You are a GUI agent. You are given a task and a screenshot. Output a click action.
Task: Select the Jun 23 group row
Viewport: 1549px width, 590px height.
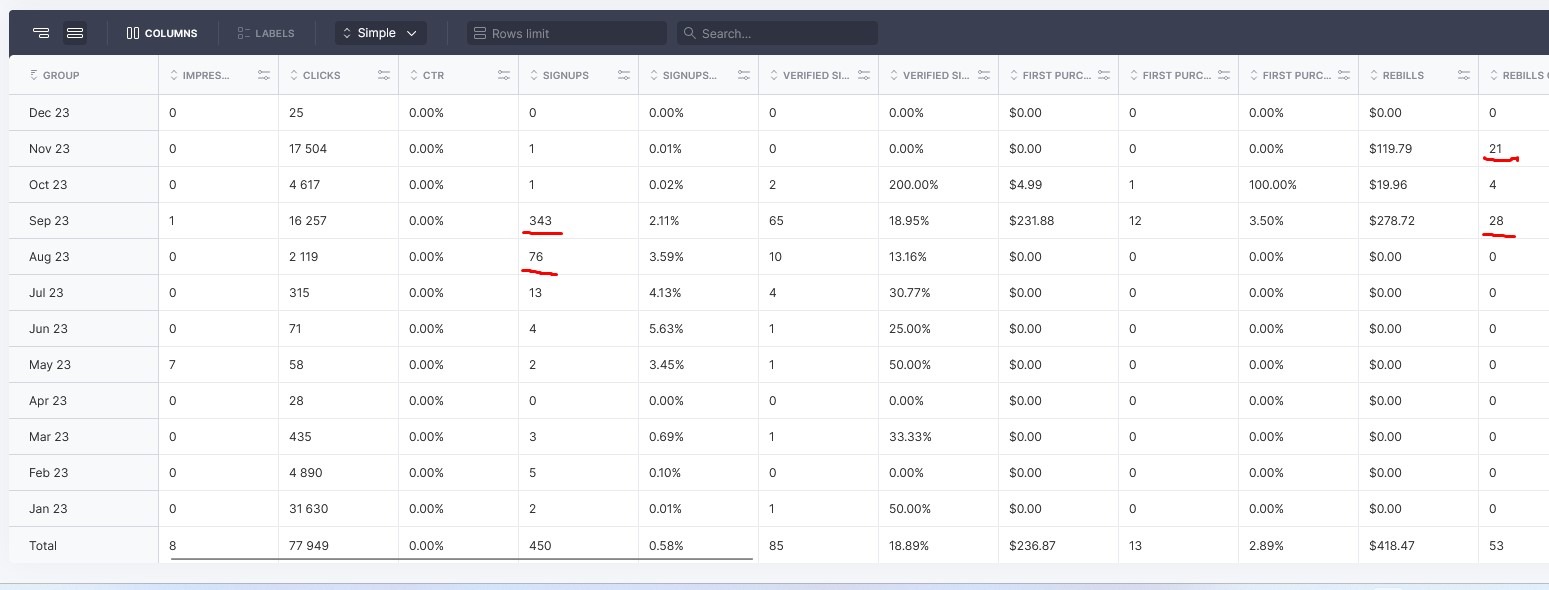point(48,329)
